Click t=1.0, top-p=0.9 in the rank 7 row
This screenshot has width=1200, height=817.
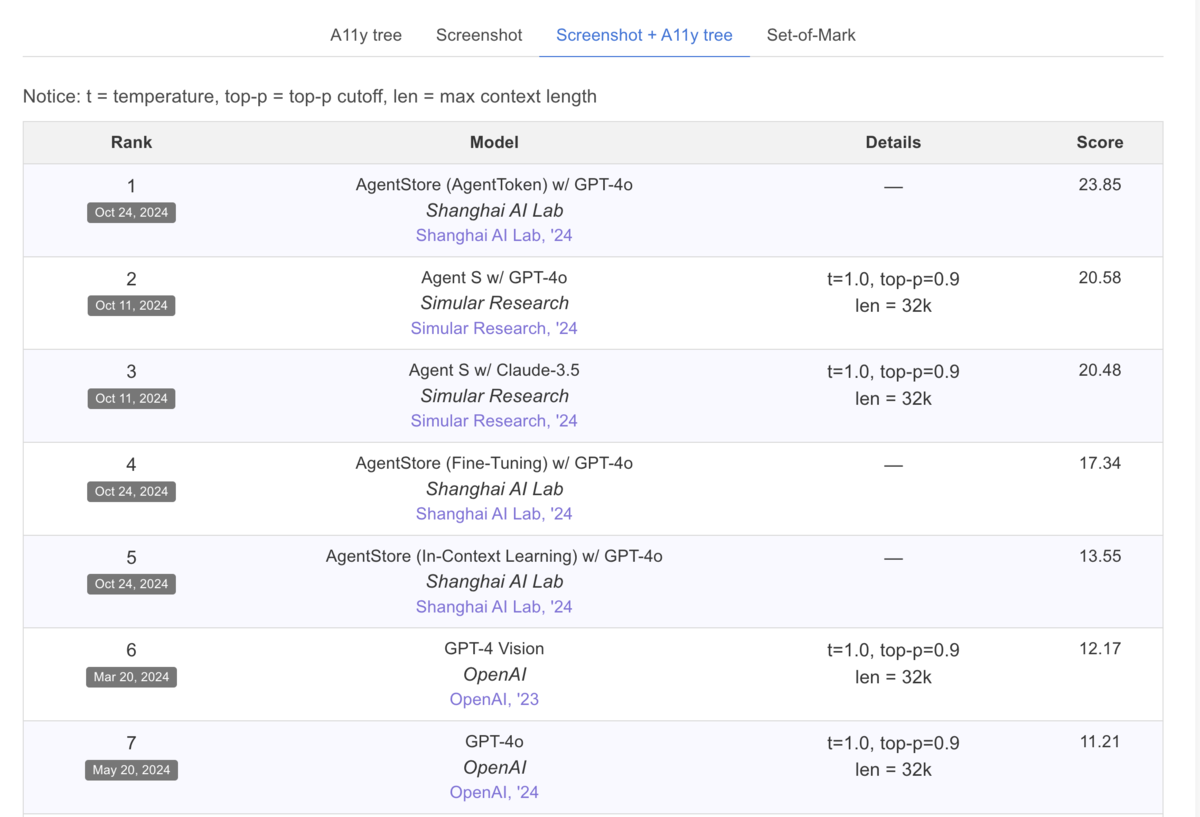(893, 743)
